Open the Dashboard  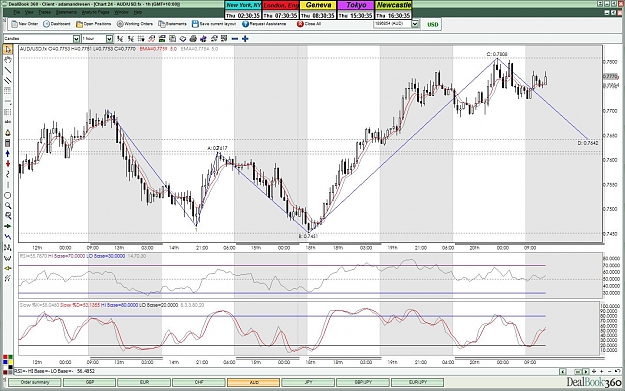[57, 24]
